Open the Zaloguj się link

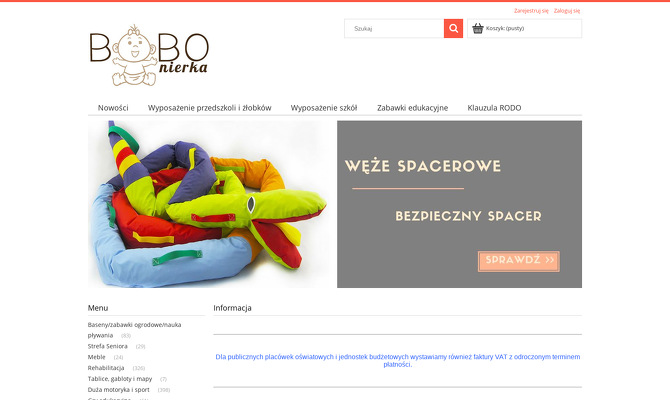pos(567,11)
